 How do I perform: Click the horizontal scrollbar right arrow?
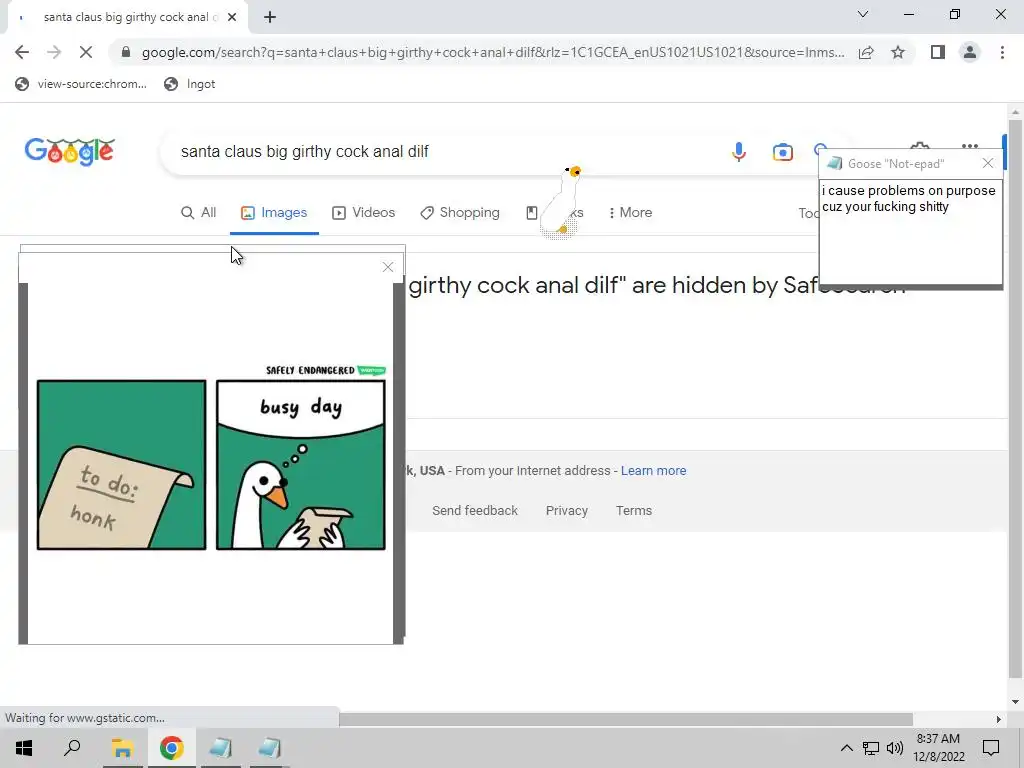tap(999, 719)
